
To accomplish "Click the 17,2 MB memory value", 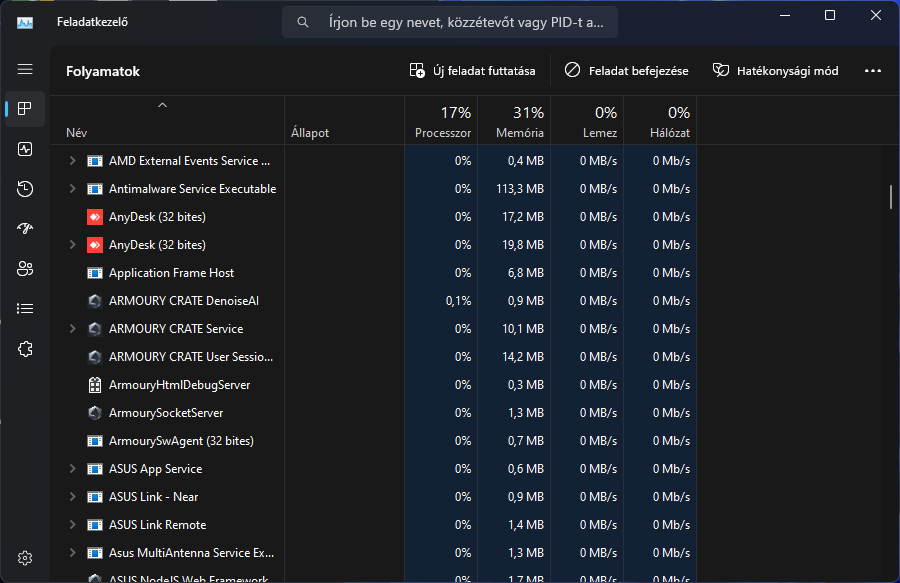I will [523, 217].
